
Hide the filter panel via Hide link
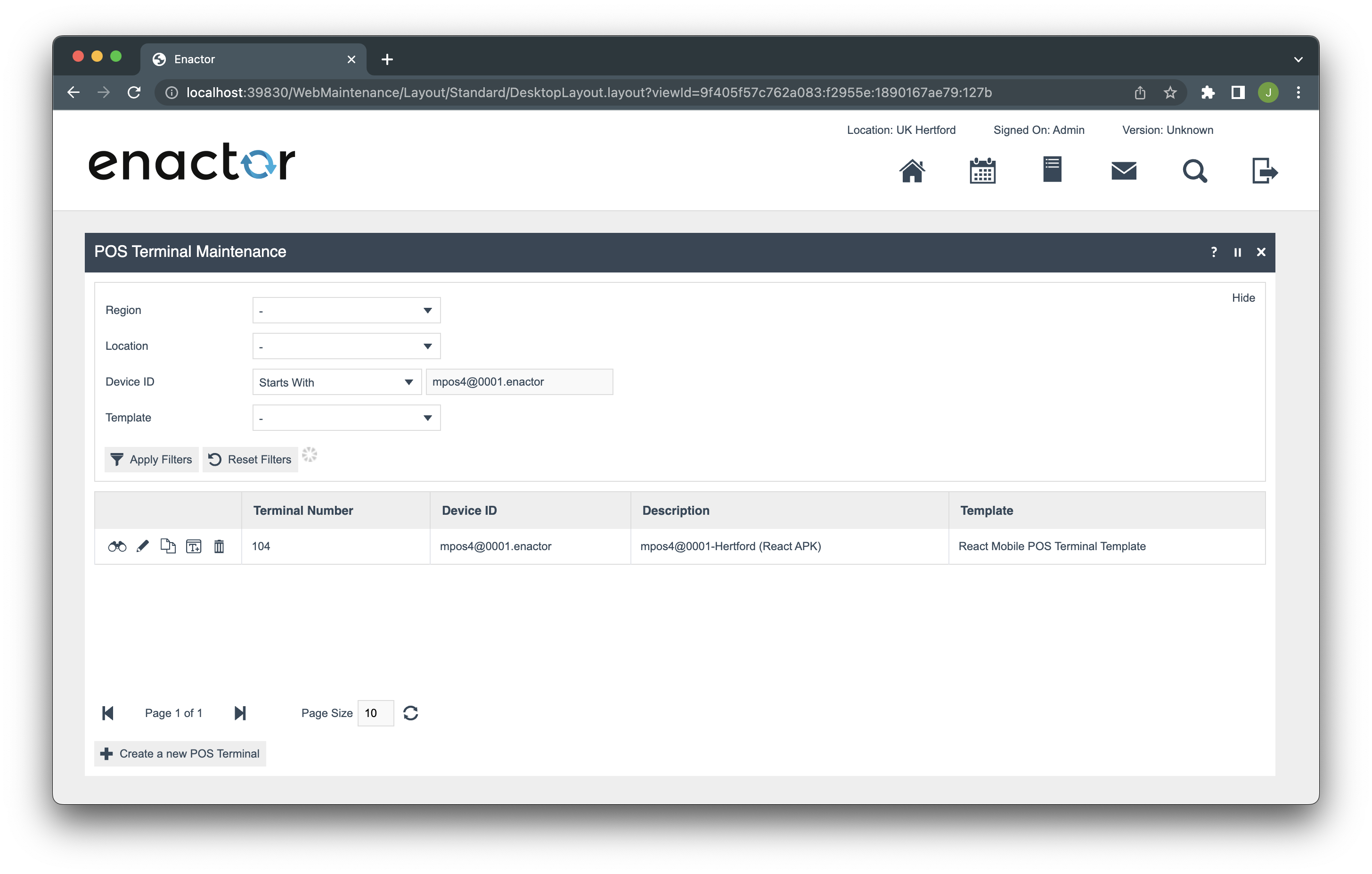click(x=1242, y=297)
